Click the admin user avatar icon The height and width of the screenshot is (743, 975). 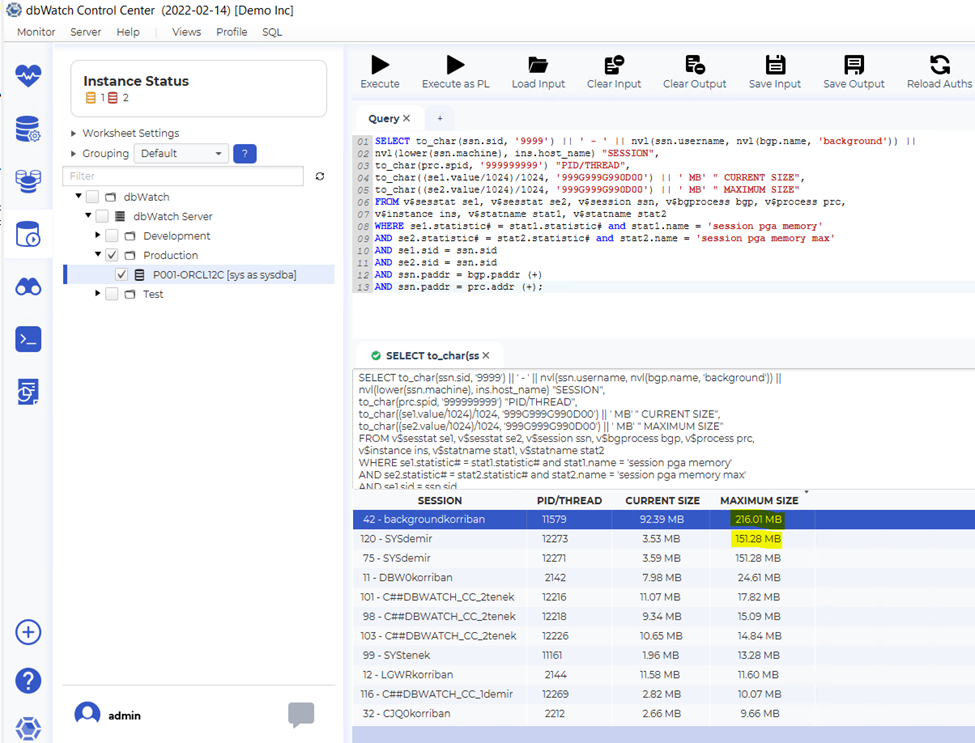pos(87,714)
